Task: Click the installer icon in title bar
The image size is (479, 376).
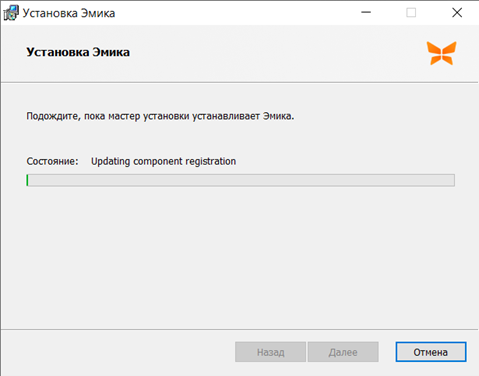Action: [11, 13]
